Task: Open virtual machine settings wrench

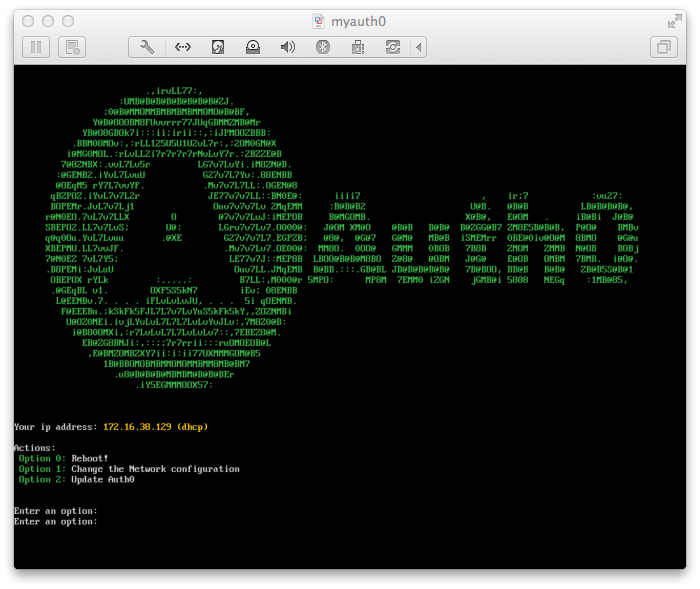Action: click(147, 47)
